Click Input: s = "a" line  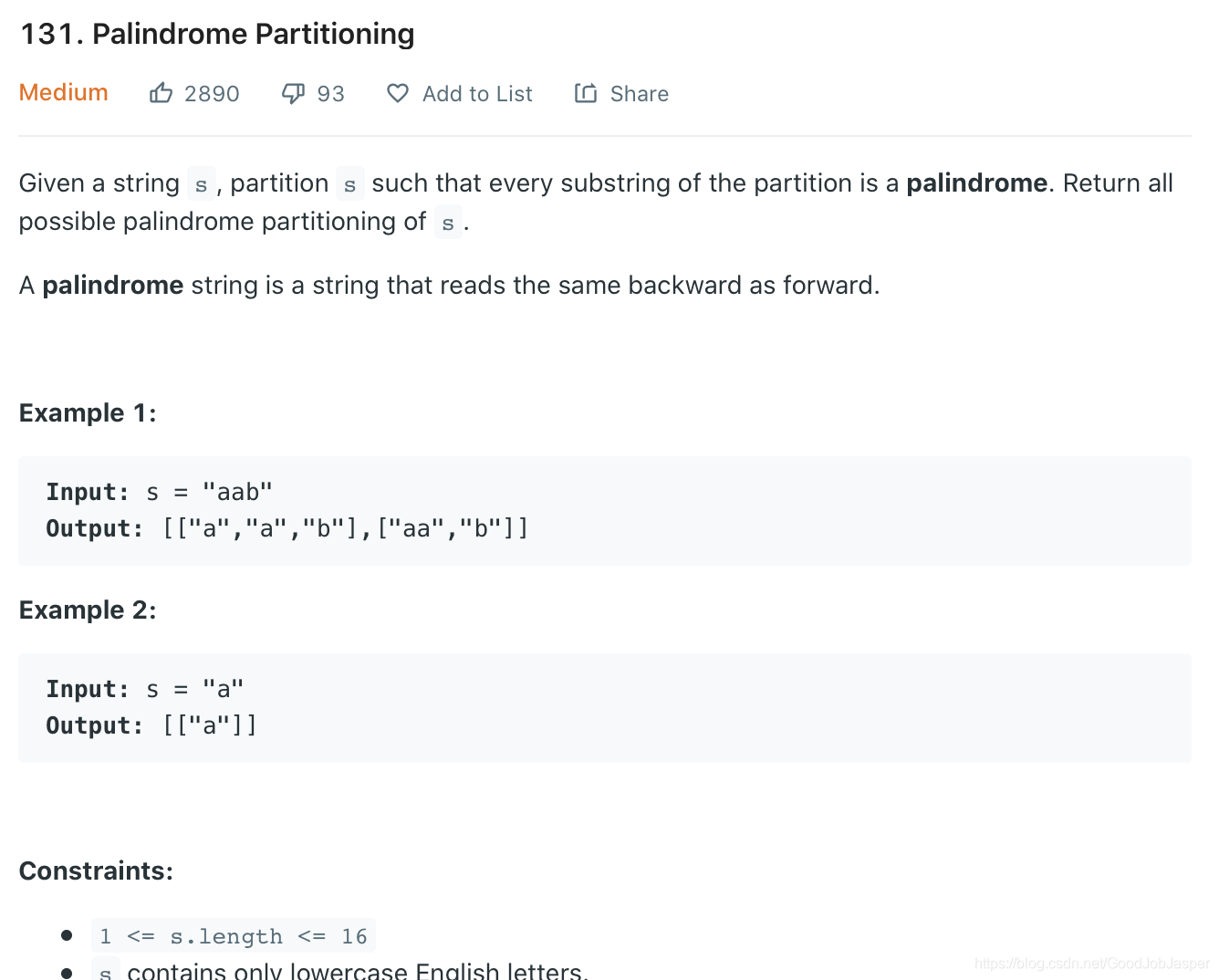[x=145, y=689]
